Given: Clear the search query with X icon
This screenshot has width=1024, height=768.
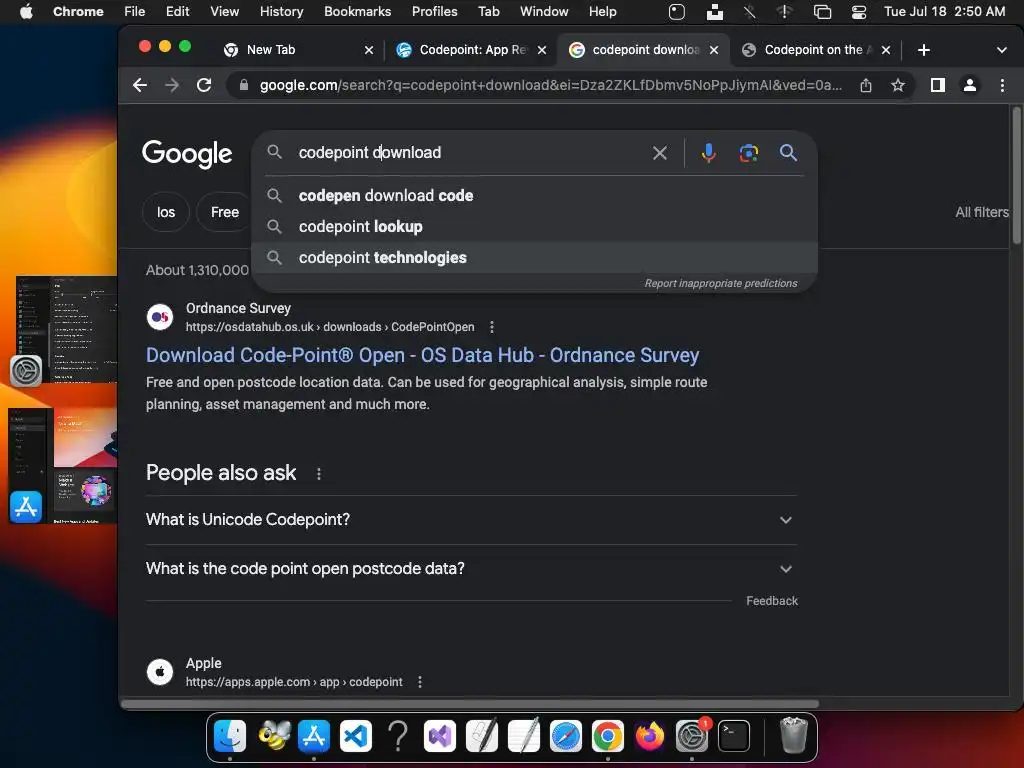Looking at the screenshot, I should pos(660,153).
